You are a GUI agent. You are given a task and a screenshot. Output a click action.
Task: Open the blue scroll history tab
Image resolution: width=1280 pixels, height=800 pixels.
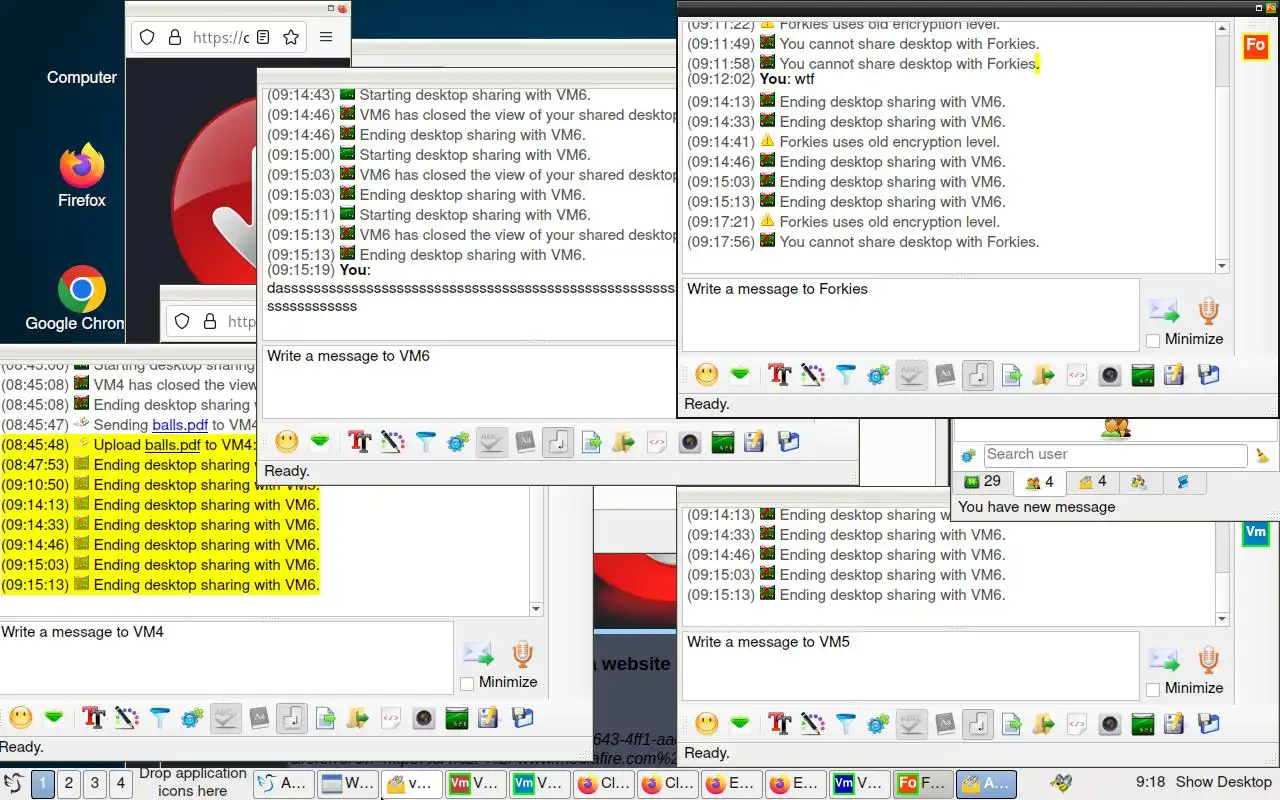[1184, 482]
